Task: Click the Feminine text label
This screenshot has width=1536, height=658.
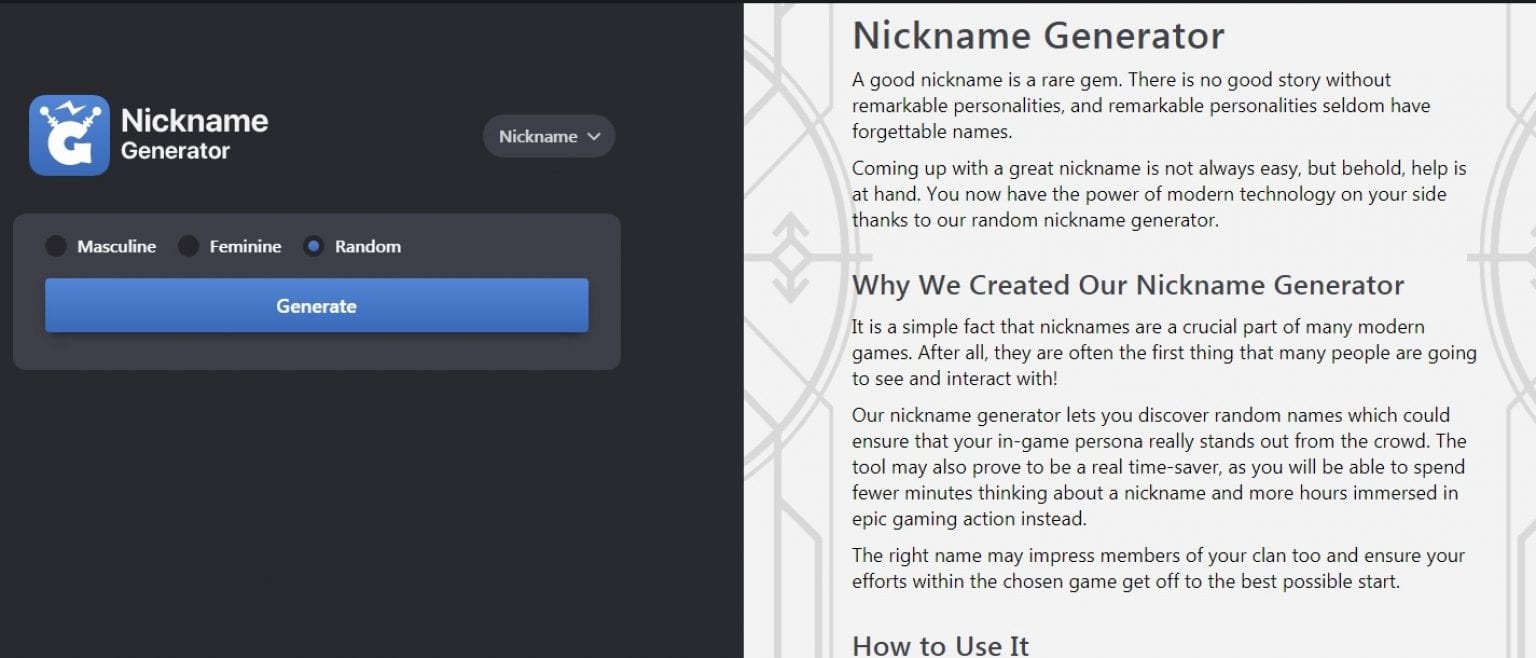Action: click(x=245, y=246)
